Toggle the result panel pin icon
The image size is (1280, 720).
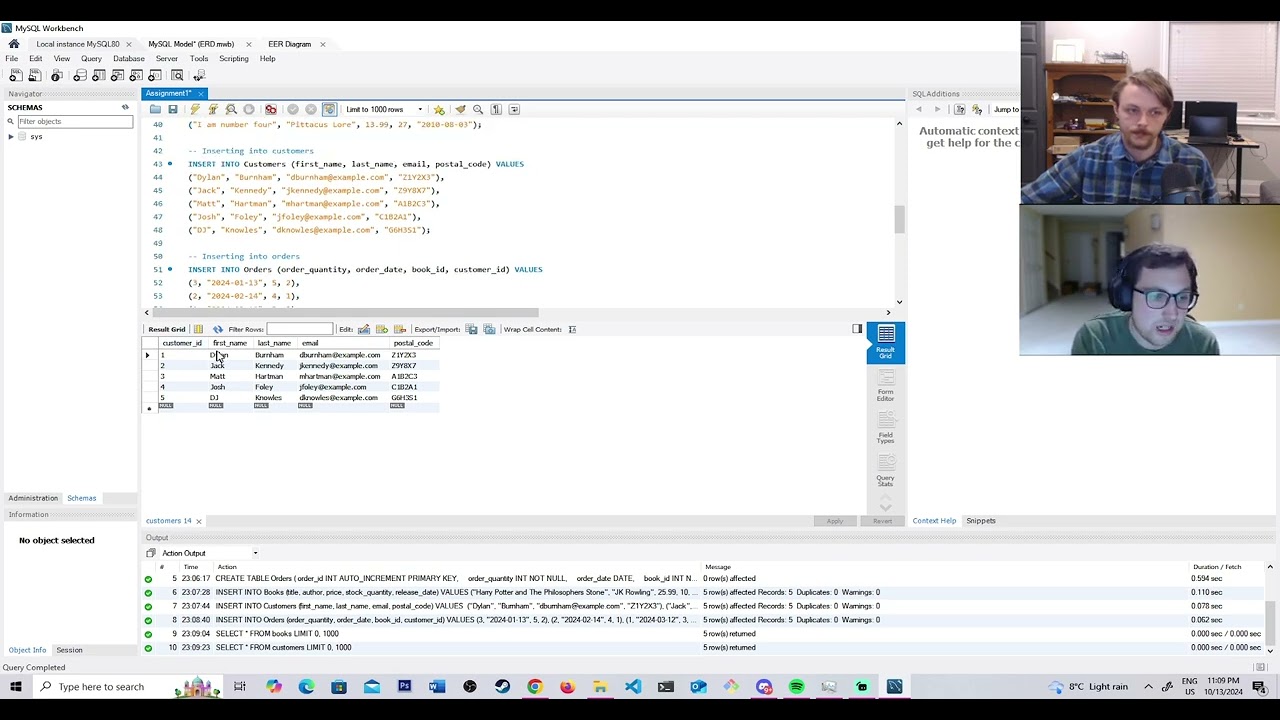pyautogui.click(x=857, y=329)
